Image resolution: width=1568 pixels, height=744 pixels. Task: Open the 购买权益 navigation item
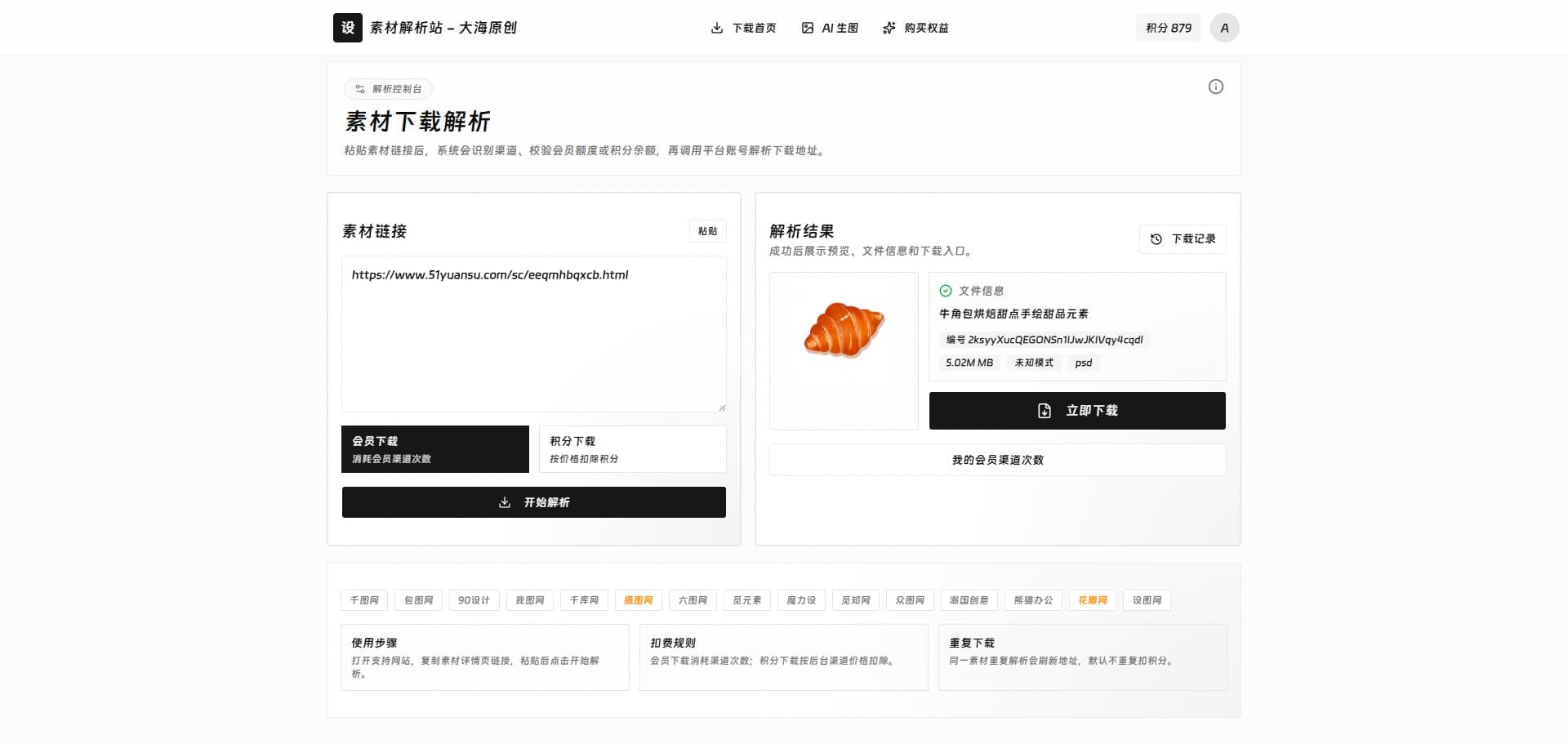[915, 28]
